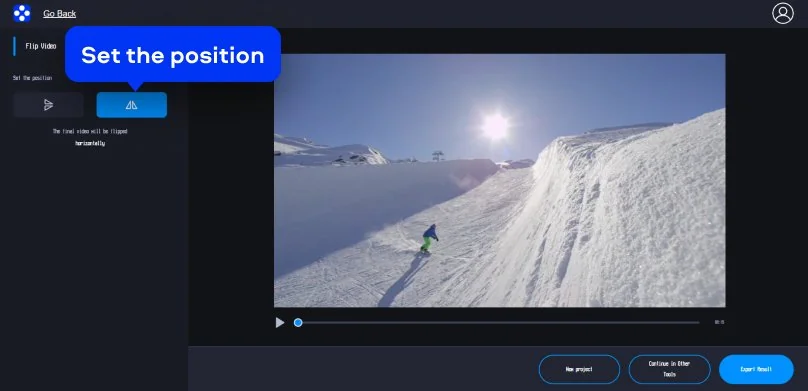Choose the horizontal flip option
The image size is (808, 391).
pos(131,105)
